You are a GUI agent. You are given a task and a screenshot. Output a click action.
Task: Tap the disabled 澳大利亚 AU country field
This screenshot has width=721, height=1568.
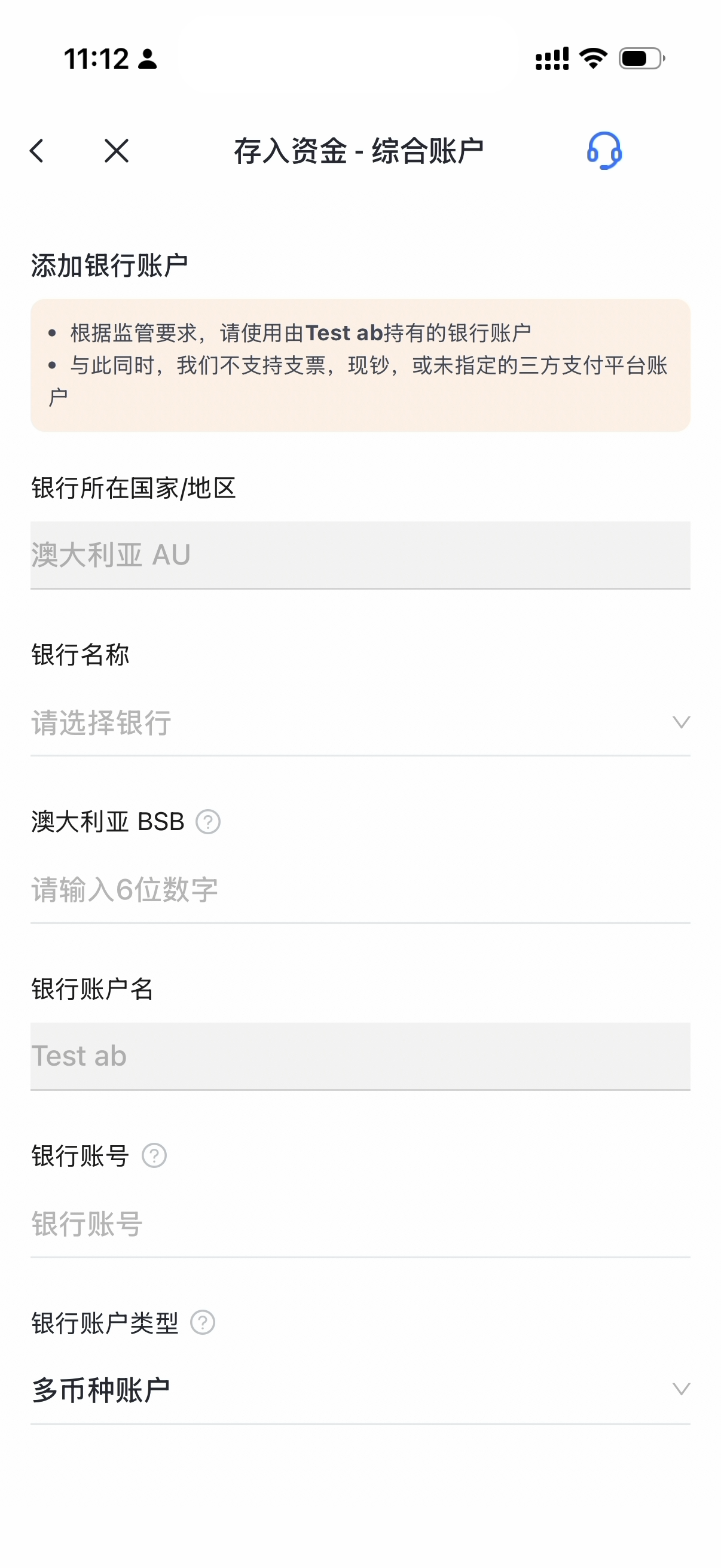(360, 554)
